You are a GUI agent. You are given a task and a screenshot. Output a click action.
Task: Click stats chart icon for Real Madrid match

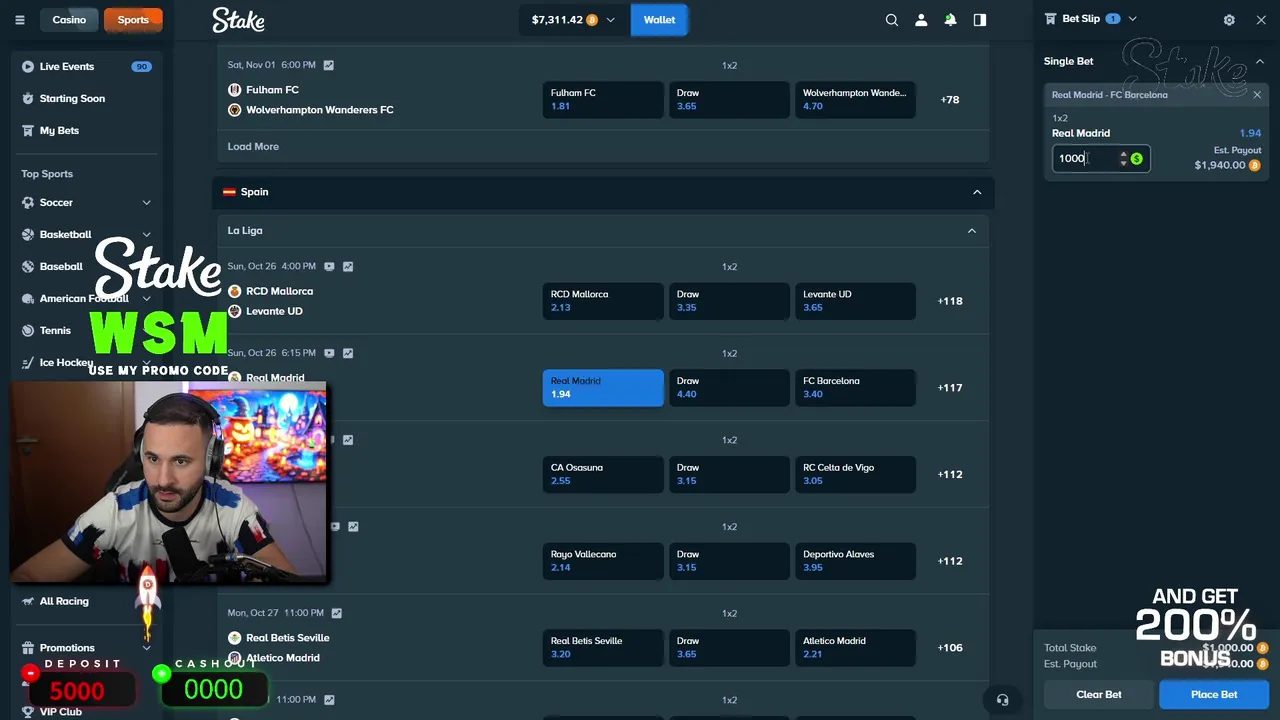[x=348, y=353]
